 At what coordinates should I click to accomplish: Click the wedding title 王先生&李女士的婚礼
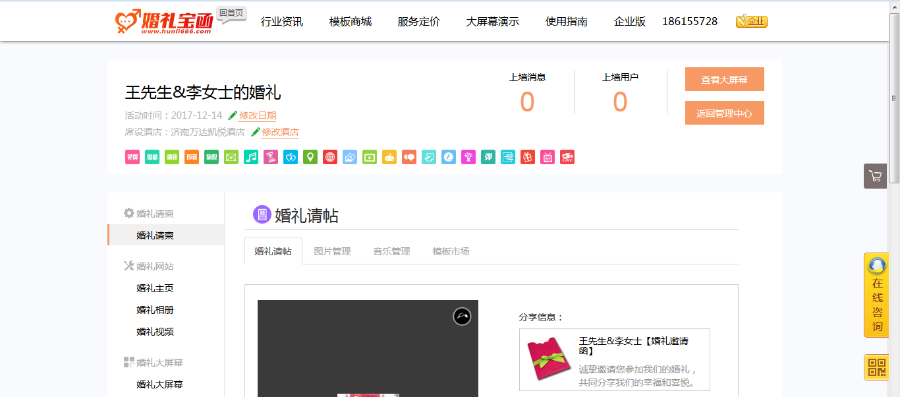click(x=203, y=92)
